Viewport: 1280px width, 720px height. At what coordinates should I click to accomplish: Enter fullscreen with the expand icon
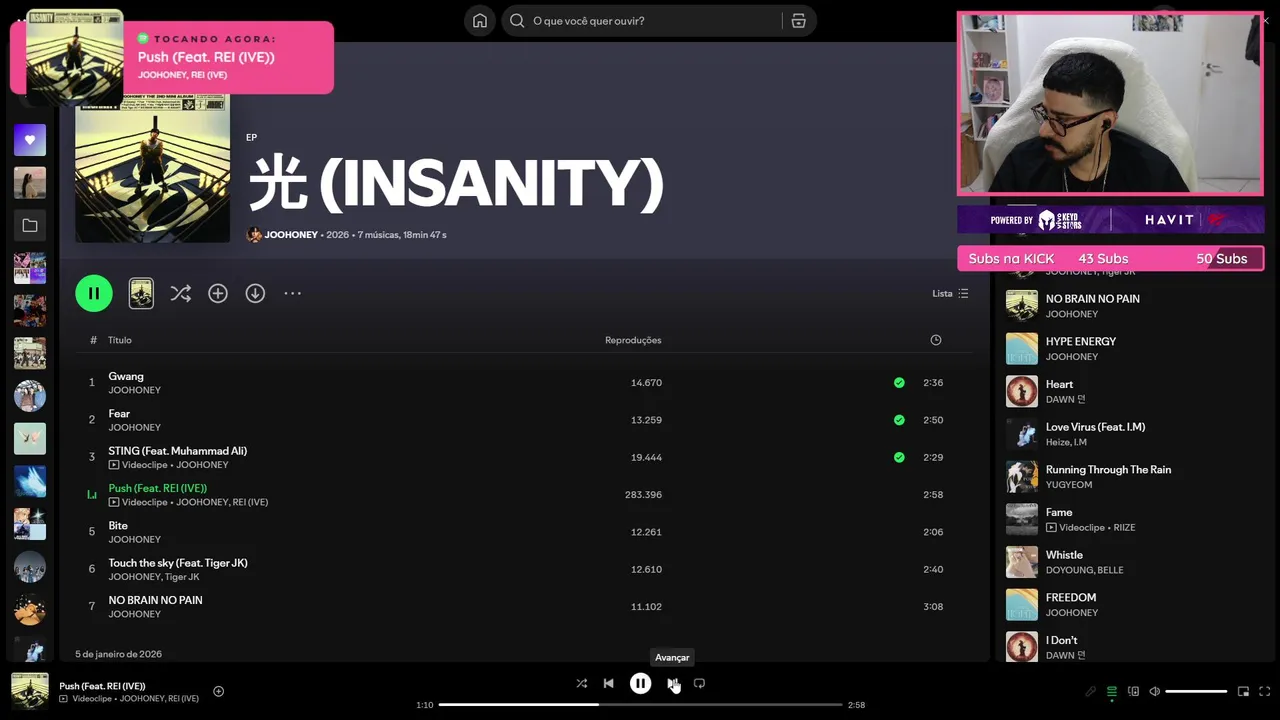coord(1264,691)
